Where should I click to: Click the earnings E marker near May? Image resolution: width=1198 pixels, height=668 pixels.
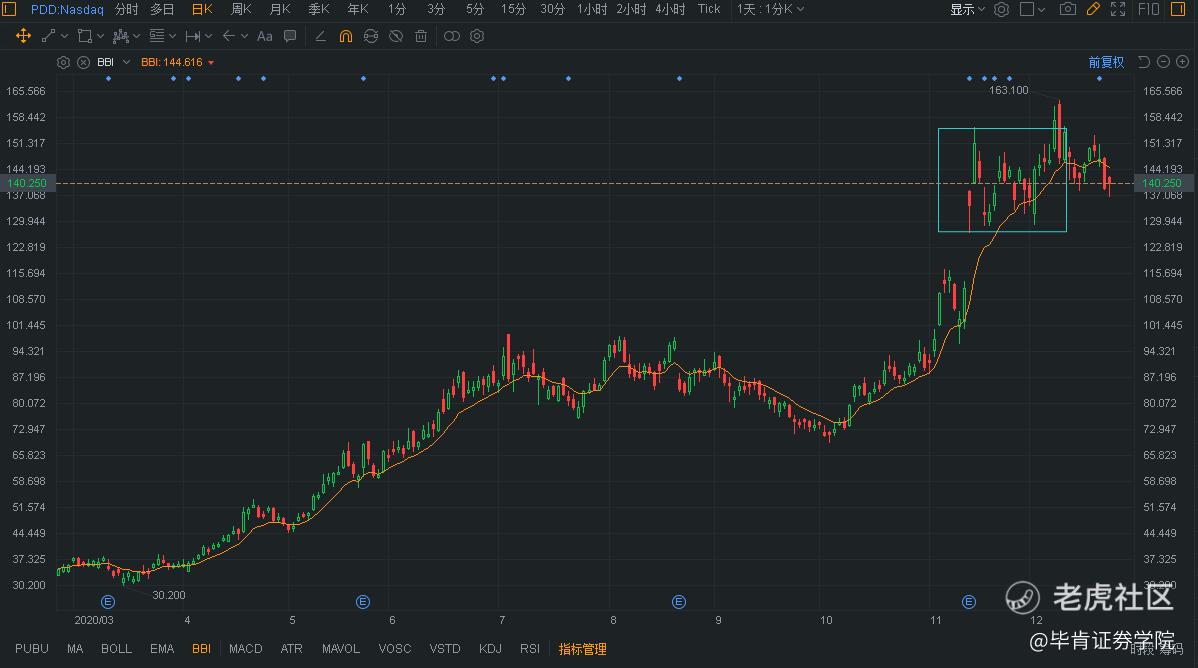(x=363, y=601)
